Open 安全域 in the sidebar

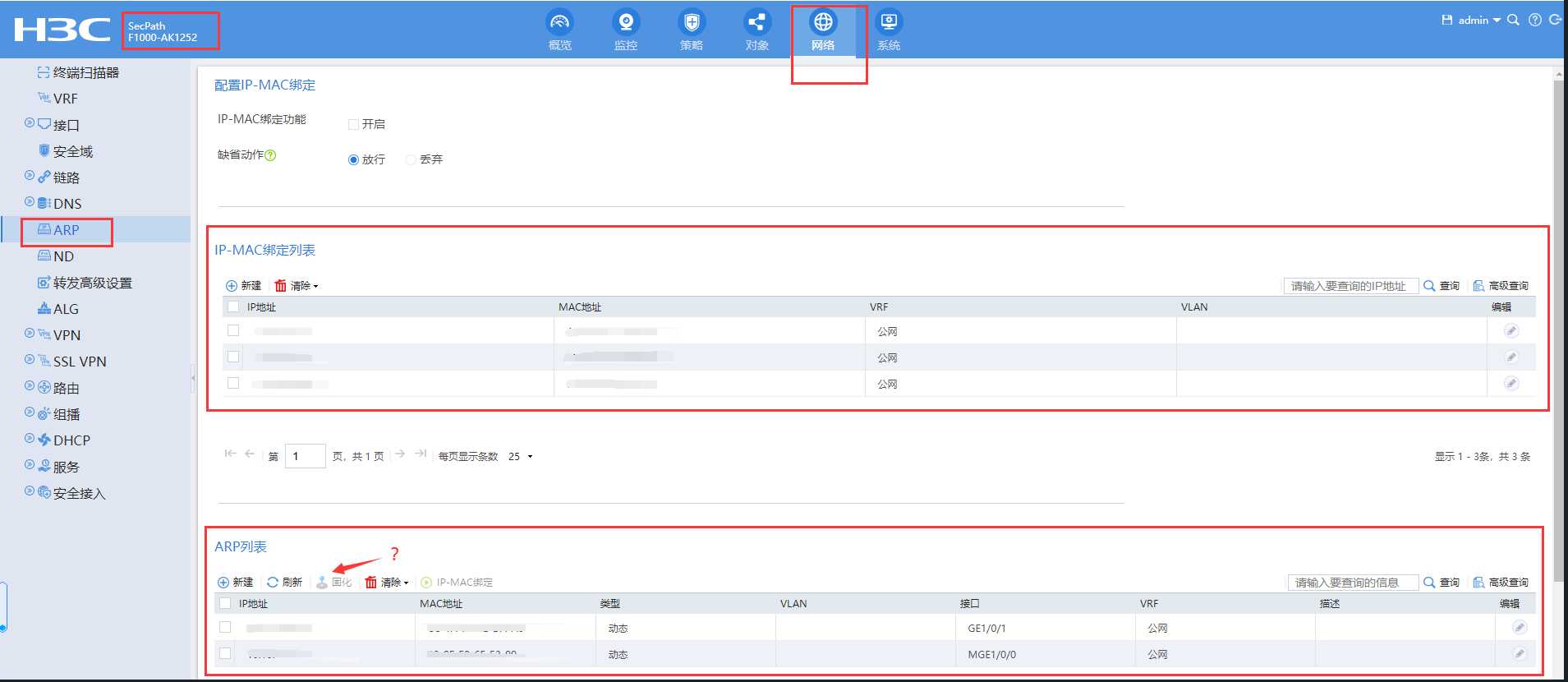[66, 151]
